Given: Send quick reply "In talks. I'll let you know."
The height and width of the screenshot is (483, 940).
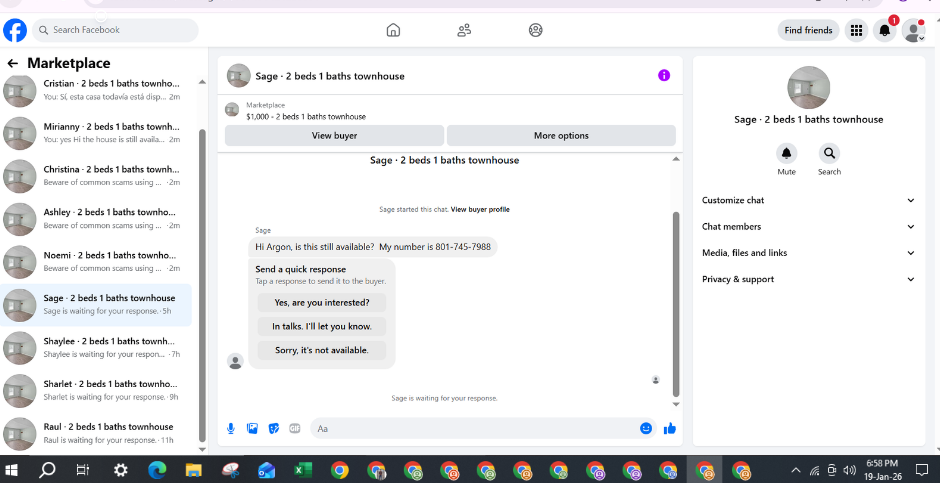Looking at the screenshot, I should [x=322, y=327].
